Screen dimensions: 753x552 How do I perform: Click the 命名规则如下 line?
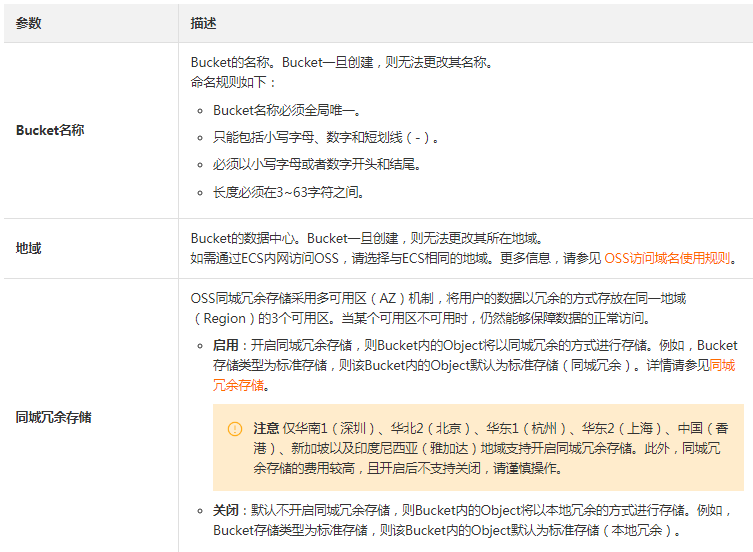(233, 82)
